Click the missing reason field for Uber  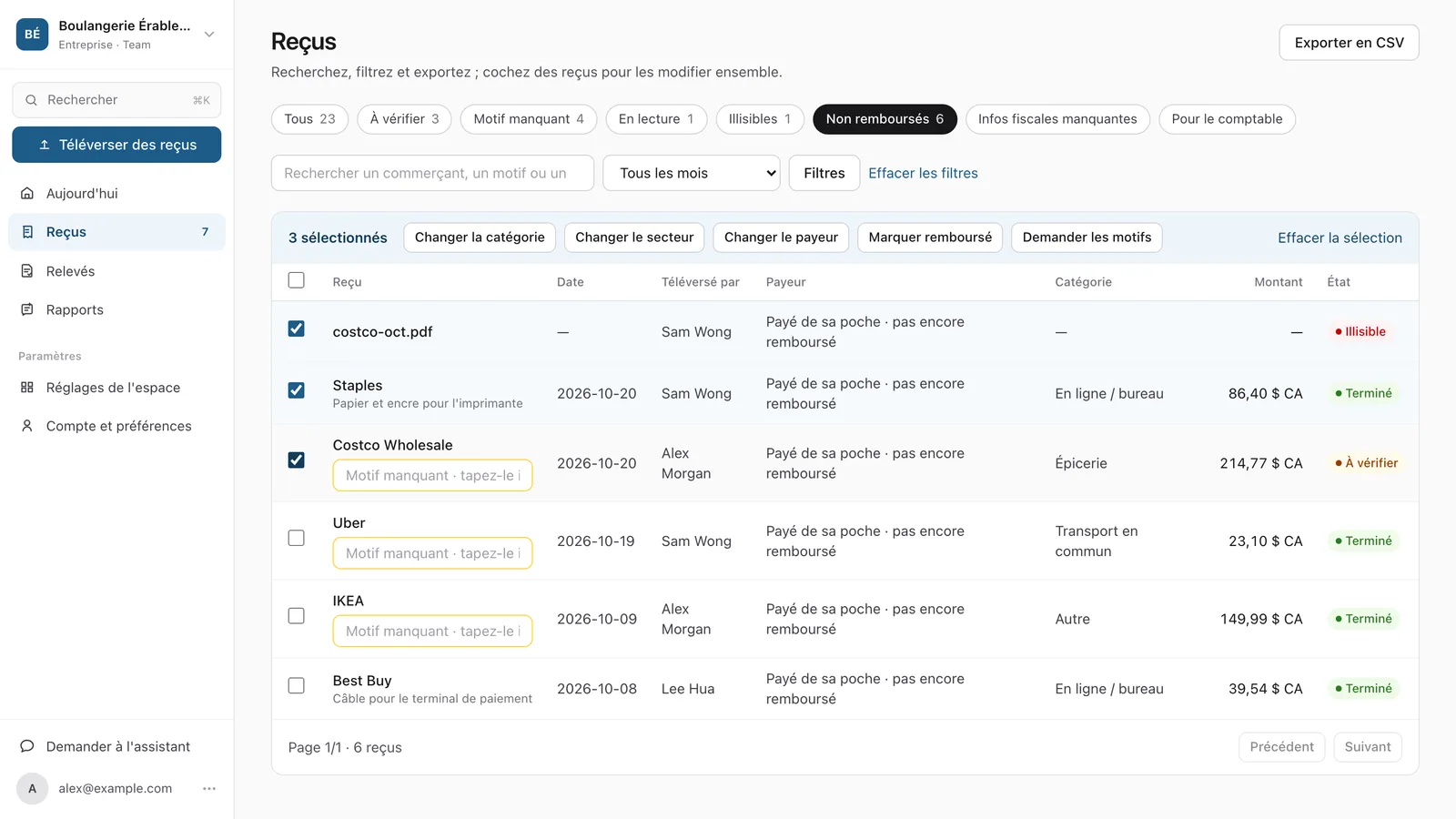click(x=432, y=553)
